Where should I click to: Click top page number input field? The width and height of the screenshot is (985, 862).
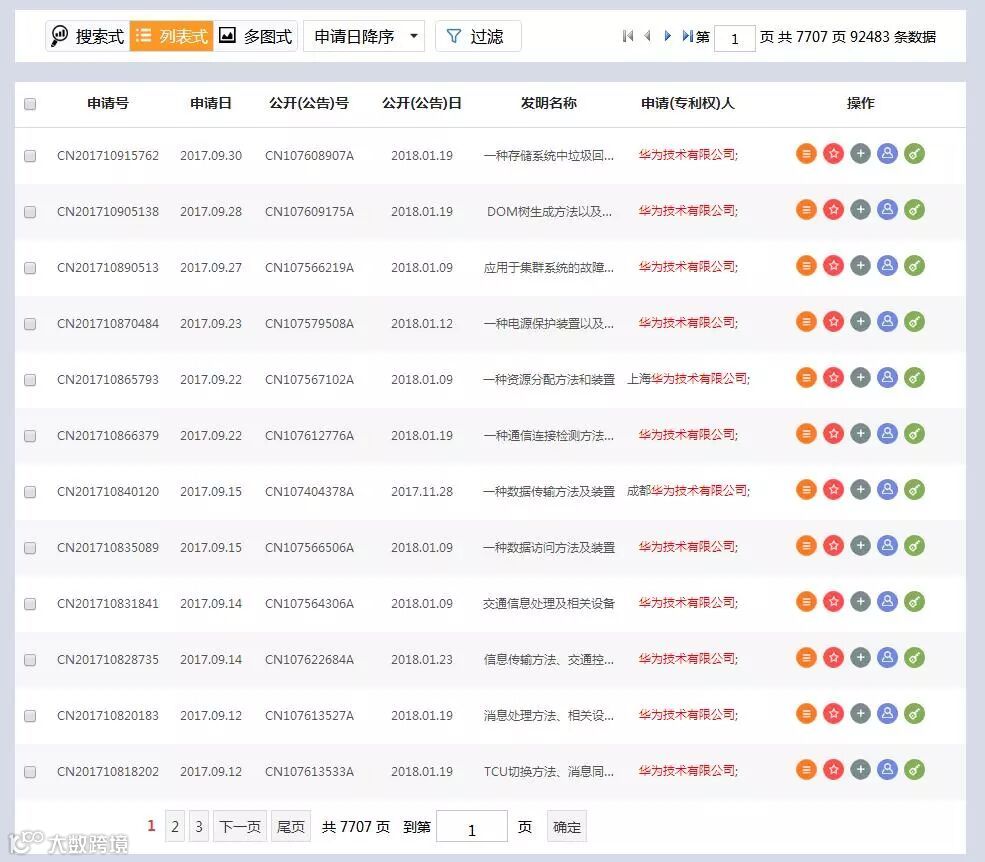tap(734, 38)
